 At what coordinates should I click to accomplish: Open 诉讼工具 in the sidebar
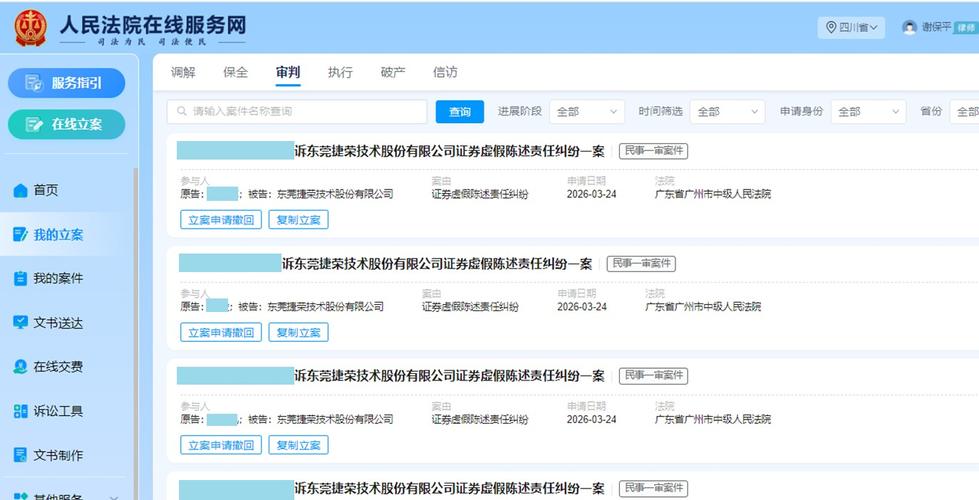[58, 411]
